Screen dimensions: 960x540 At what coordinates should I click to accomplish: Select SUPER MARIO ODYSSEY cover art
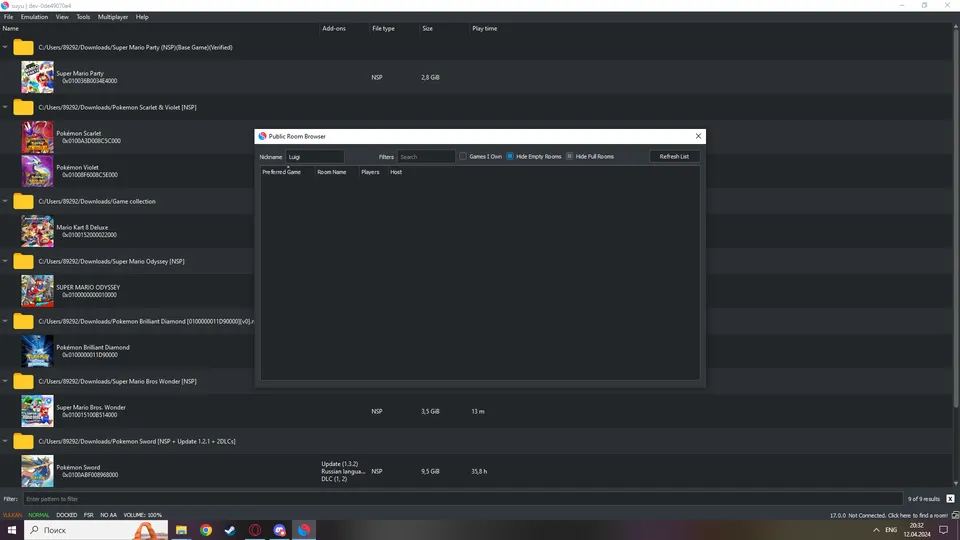[37, 291]
